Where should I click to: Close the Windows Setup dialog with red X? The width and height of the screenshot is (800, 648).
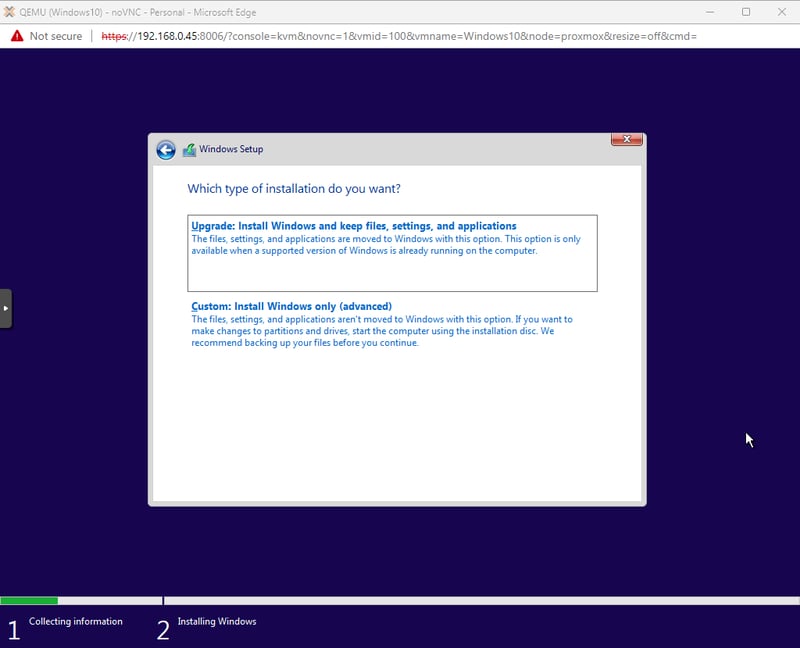626,140
